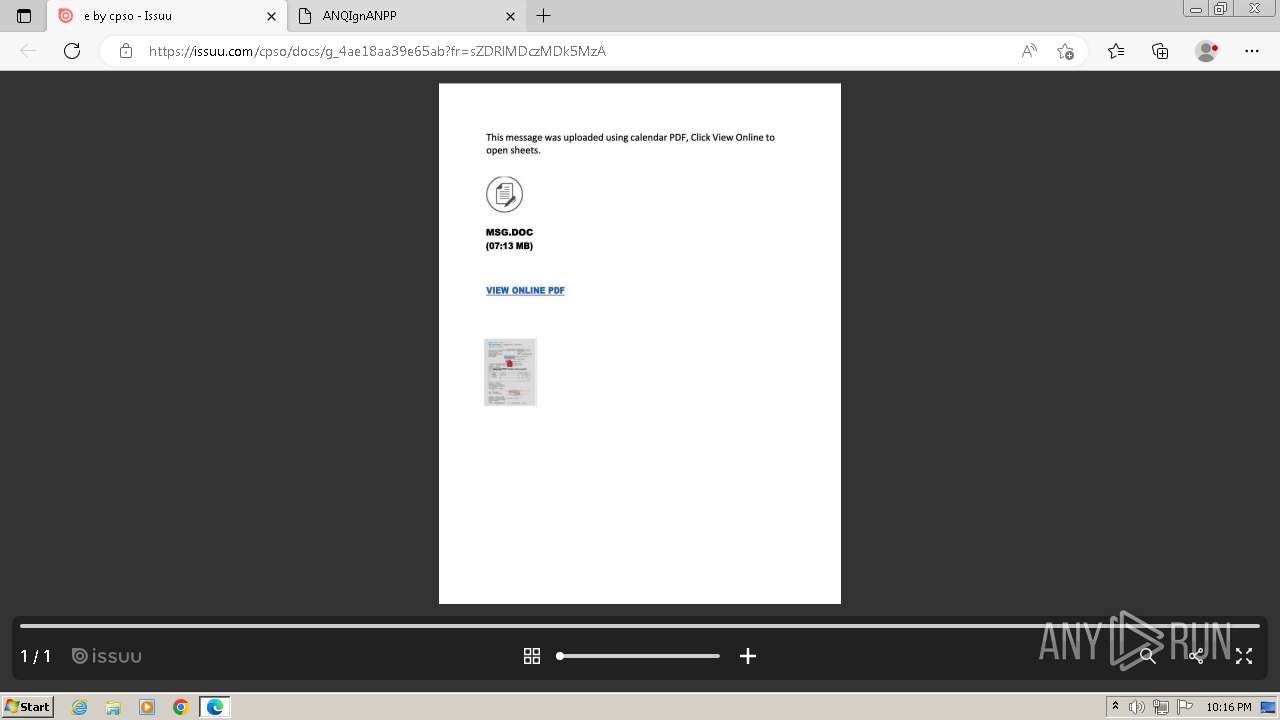Image resolution: width=1280 pixels, height=720 pixels.
Task: Click the page progress bar
Action: [640, 626]
